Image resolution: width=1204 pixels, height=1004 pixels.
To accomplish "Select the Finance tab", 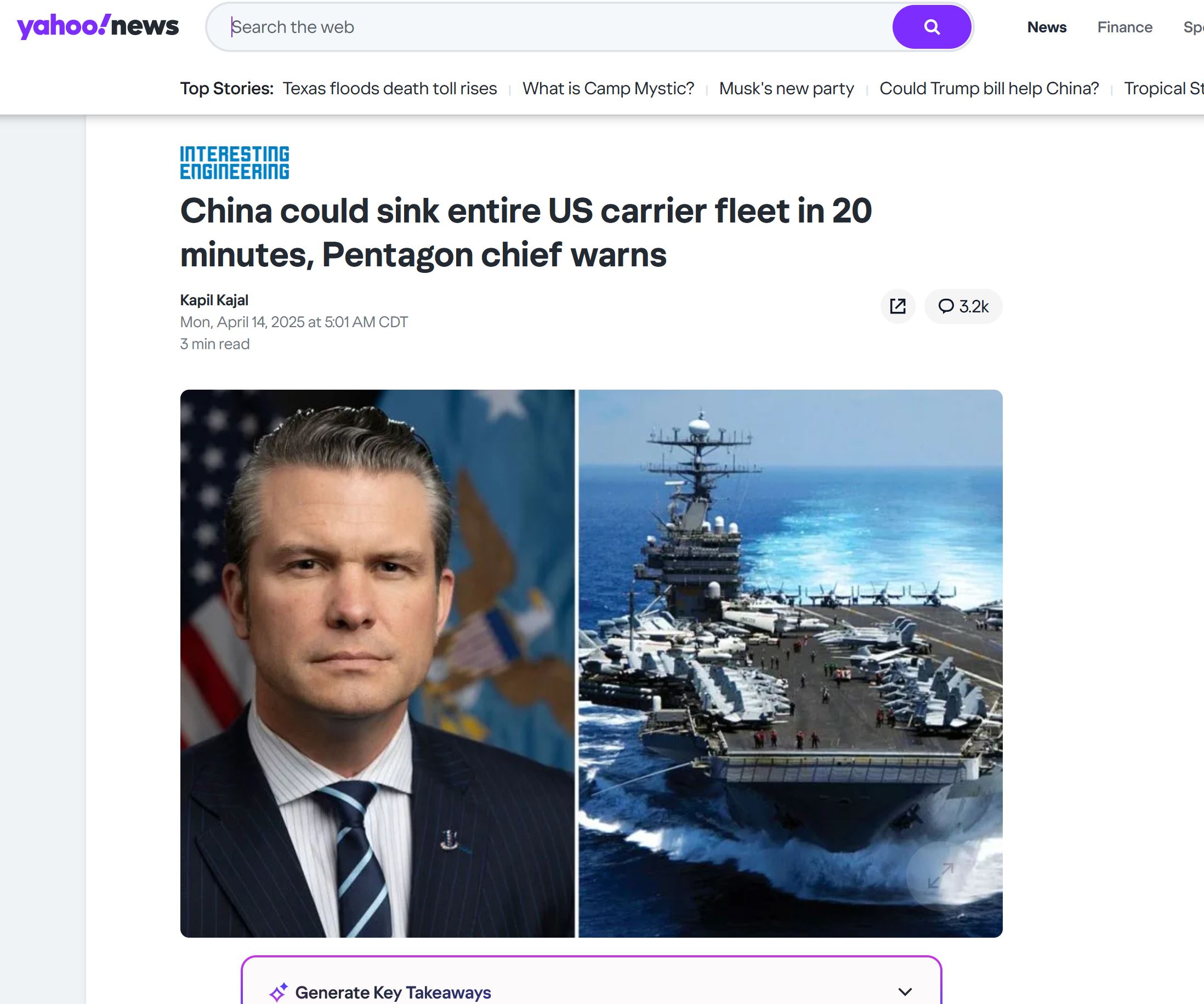I will click(x=1125, y=27).
